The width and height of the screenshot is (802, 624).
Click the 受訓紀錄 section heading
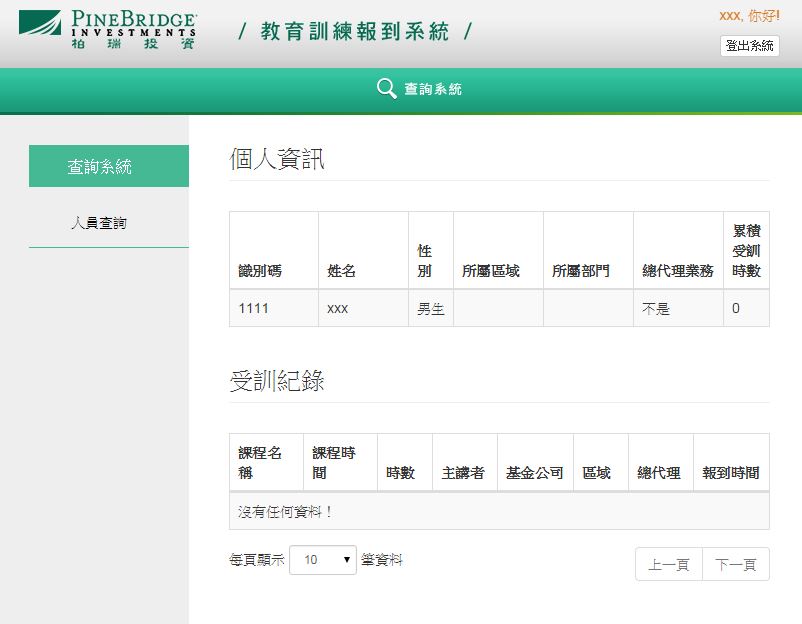point(277,381)
